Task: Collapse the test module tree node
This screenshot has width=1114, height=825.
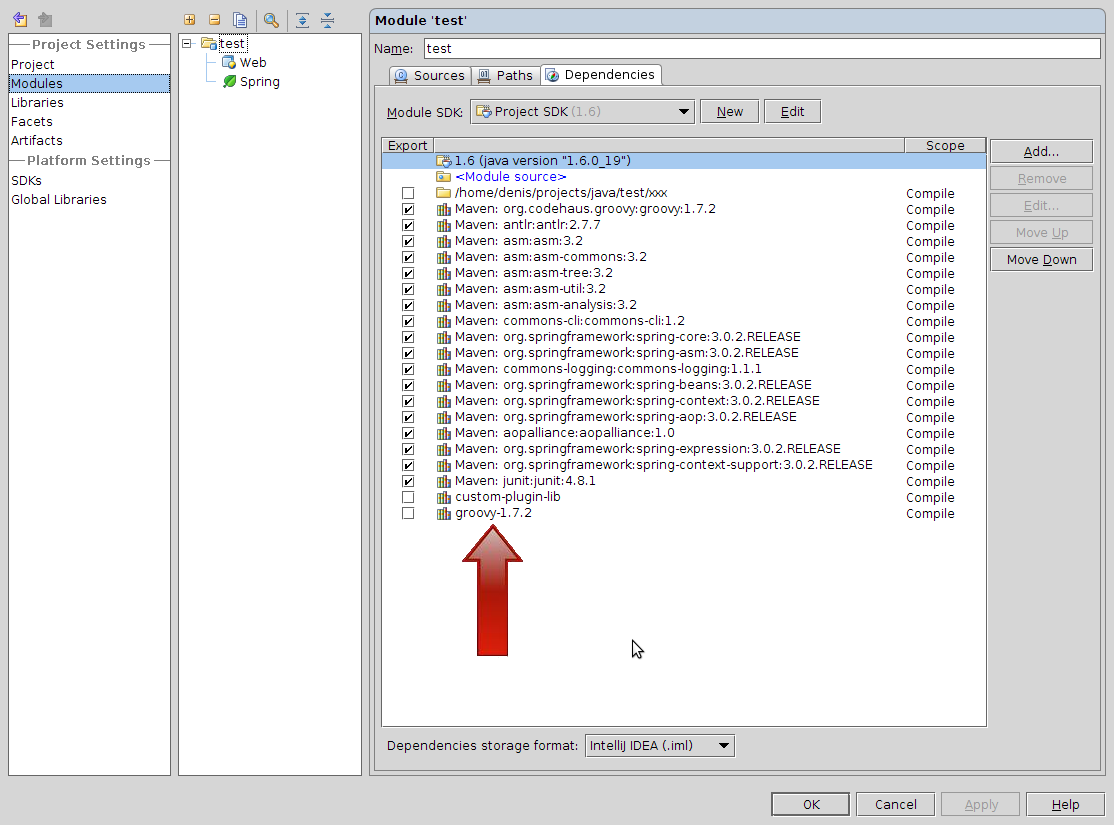Action: [187, 43]
